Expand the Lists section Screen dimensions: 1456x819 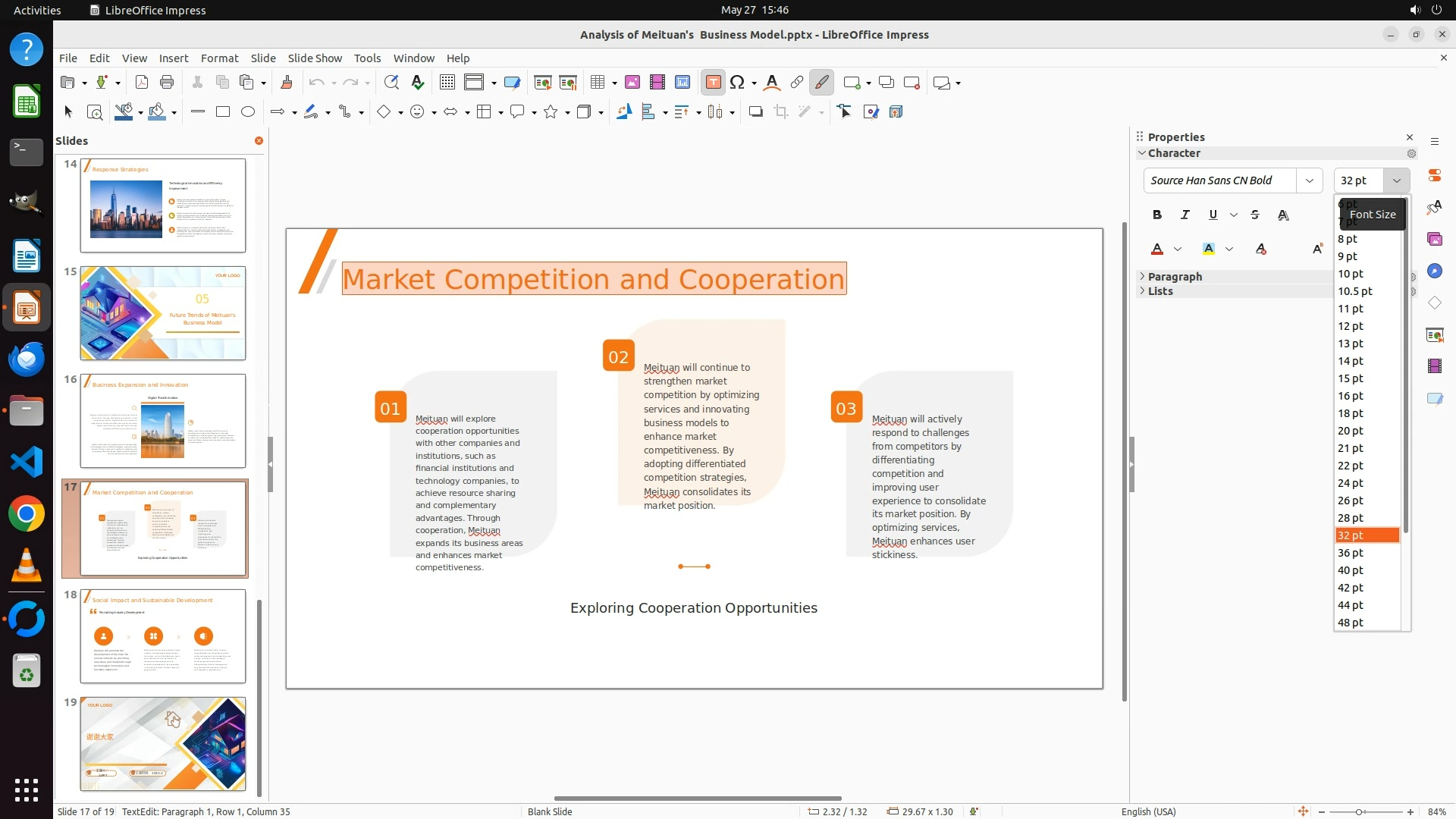coord(1159,291)
